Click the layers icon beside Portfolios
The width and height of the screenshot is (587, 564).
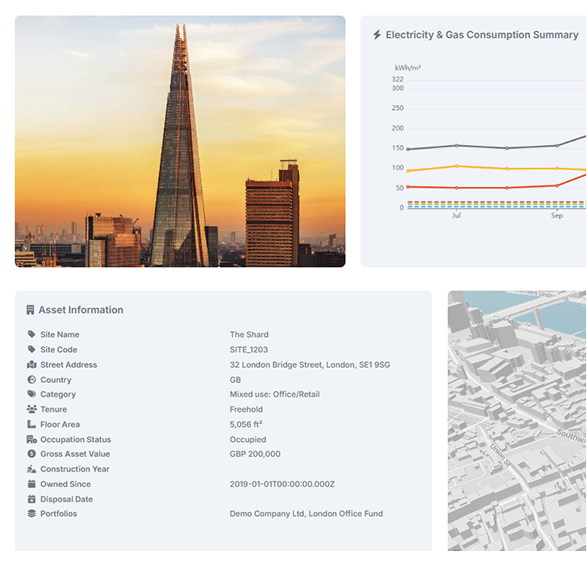31,513
